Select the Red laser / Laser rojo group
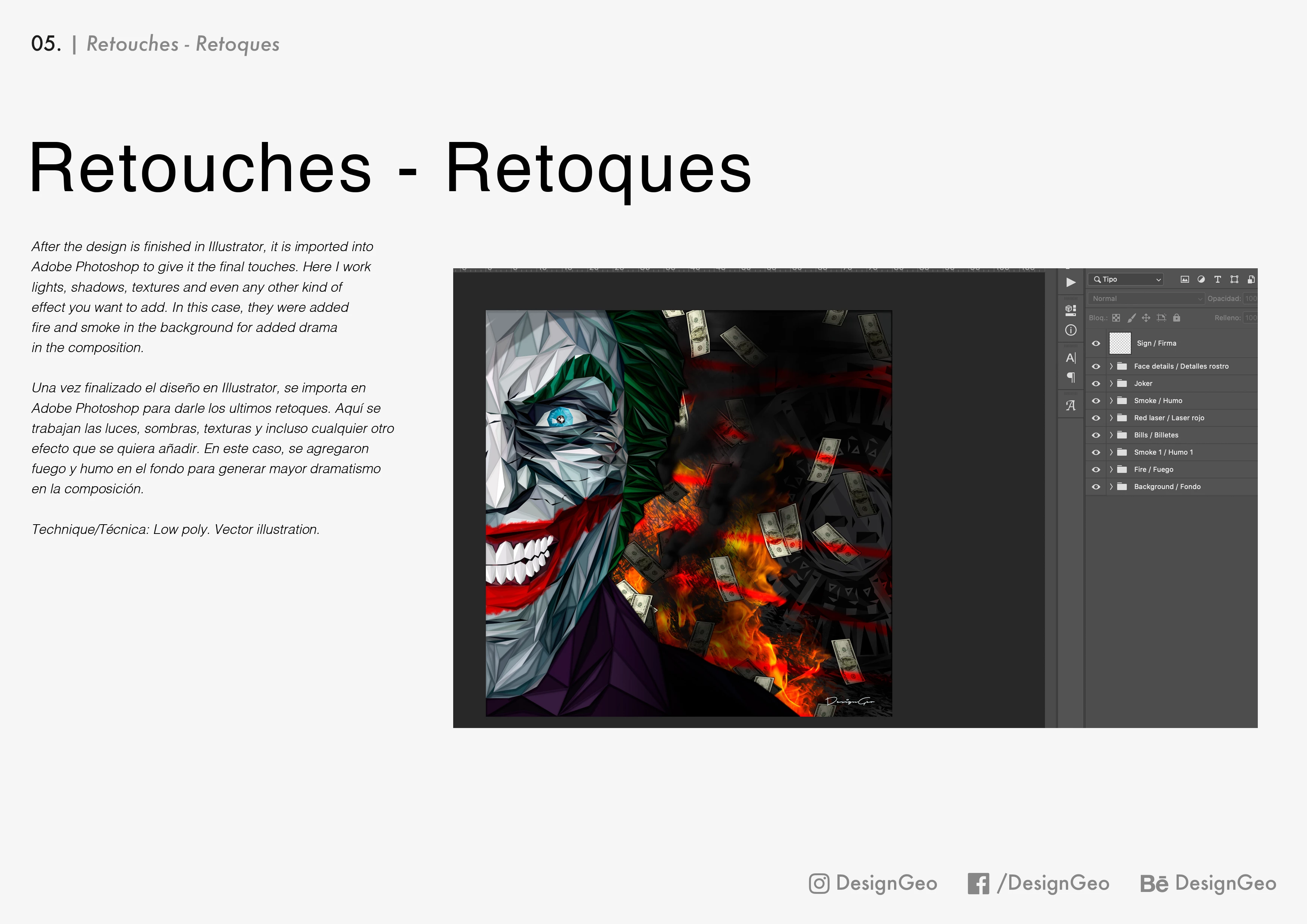The width and height of the screenshot is (1307, 924). [x=1169, y=418]
